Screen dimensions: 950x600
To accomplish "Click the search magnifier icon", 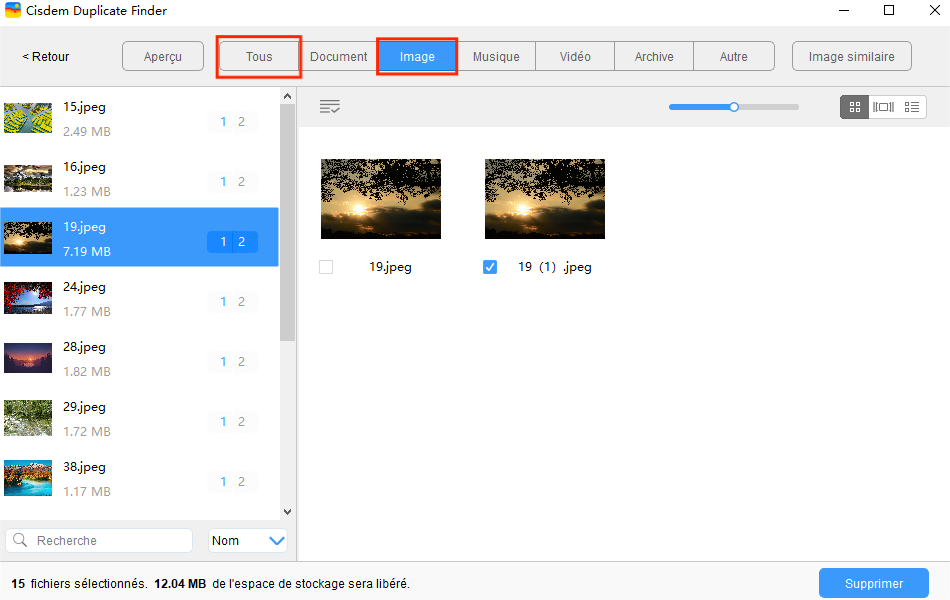I will pos(20,540).
